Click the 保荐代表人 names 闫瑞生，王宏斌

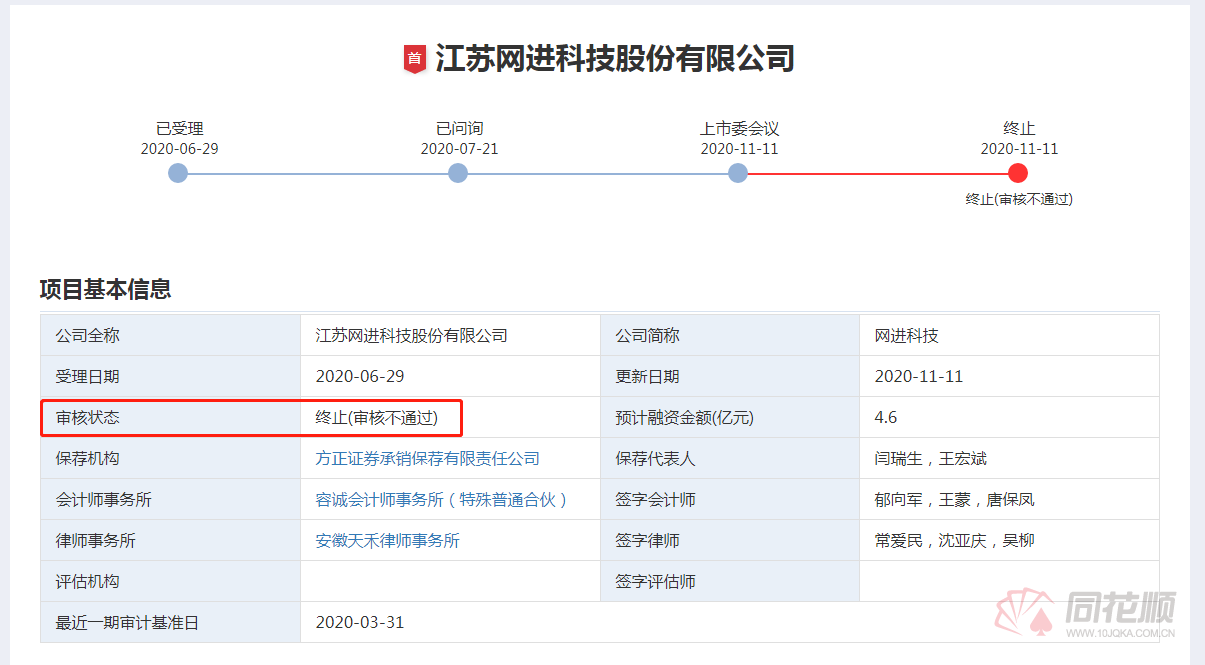point(930,459)
